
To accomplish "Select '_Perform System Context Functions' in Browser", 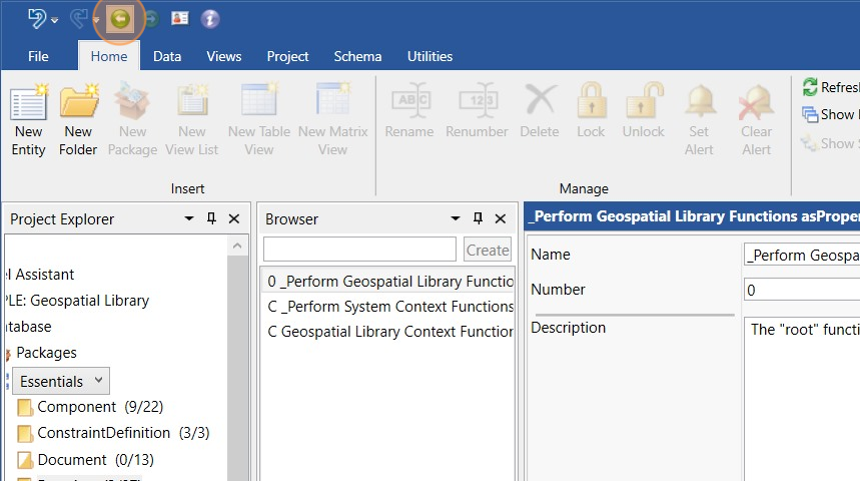I will pos(390,306).
